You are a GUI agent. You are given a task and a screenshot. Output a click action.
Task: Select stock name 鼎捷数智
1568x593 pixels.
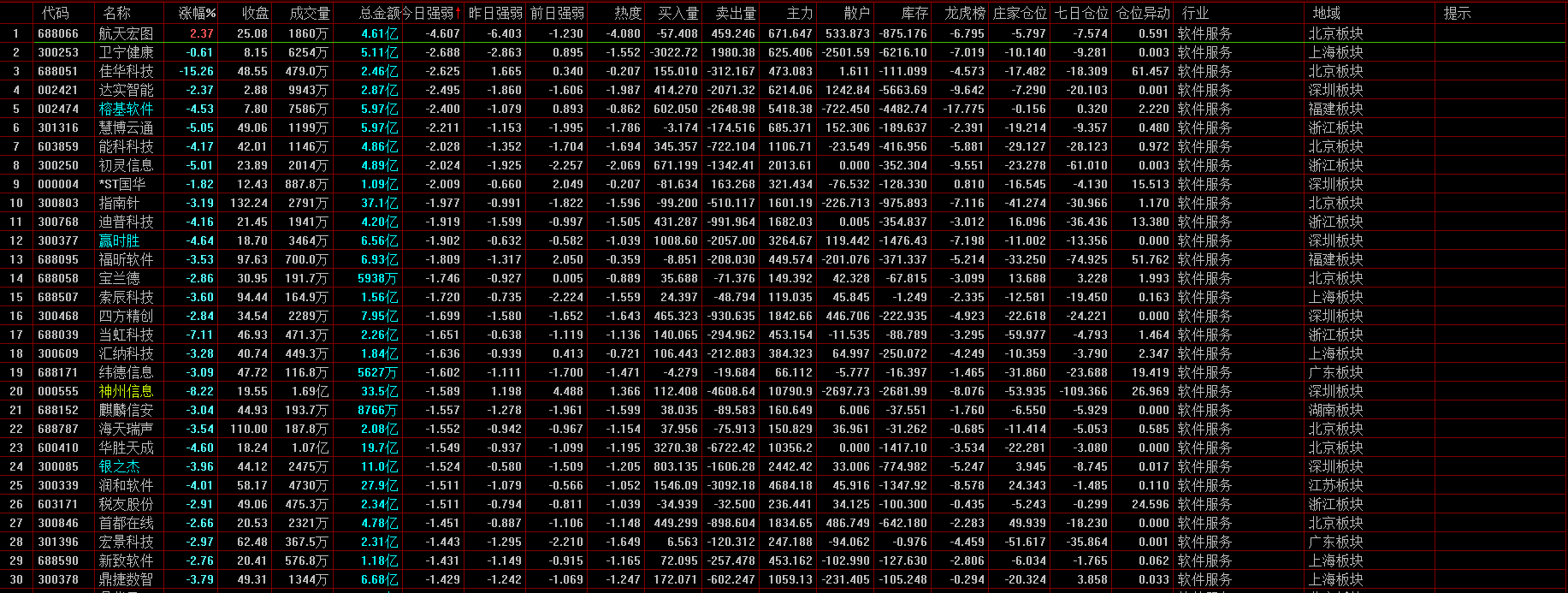126,579
